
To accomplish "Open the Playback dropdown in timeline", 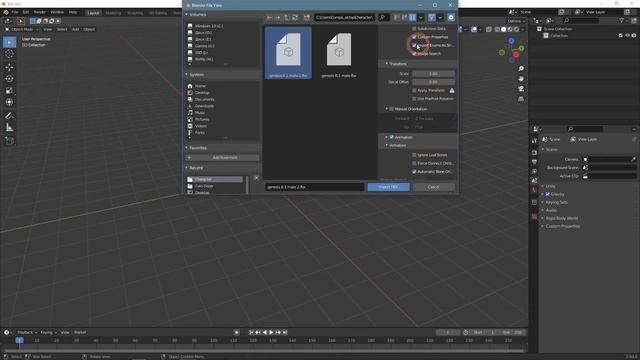I will click(x=27, y=333).
